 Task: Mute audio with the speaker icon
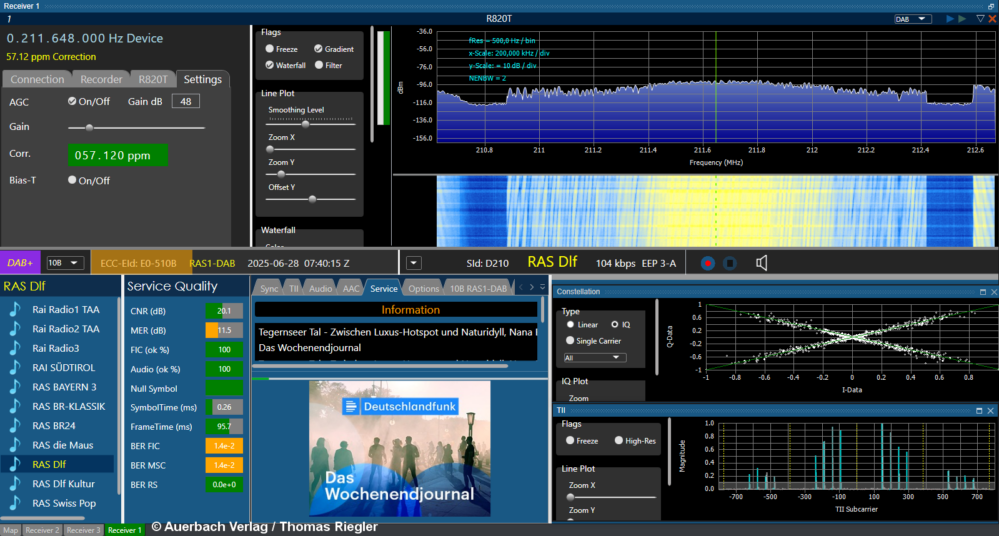point(761,263)
